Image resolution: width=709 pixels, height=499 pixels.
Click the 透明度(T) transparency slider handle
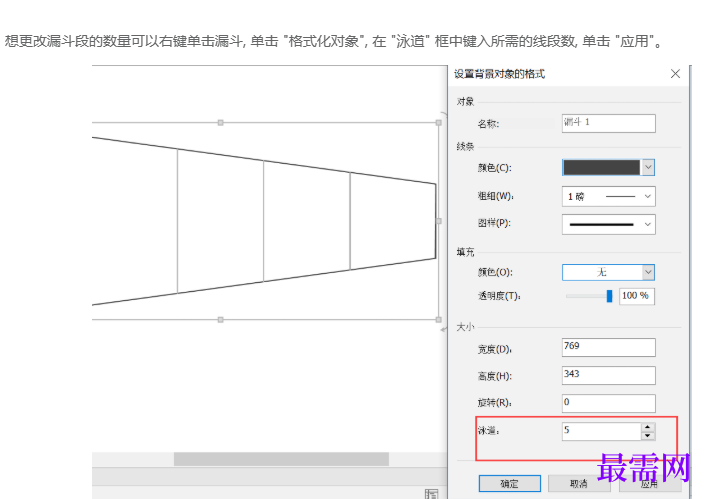coord(609,296)
